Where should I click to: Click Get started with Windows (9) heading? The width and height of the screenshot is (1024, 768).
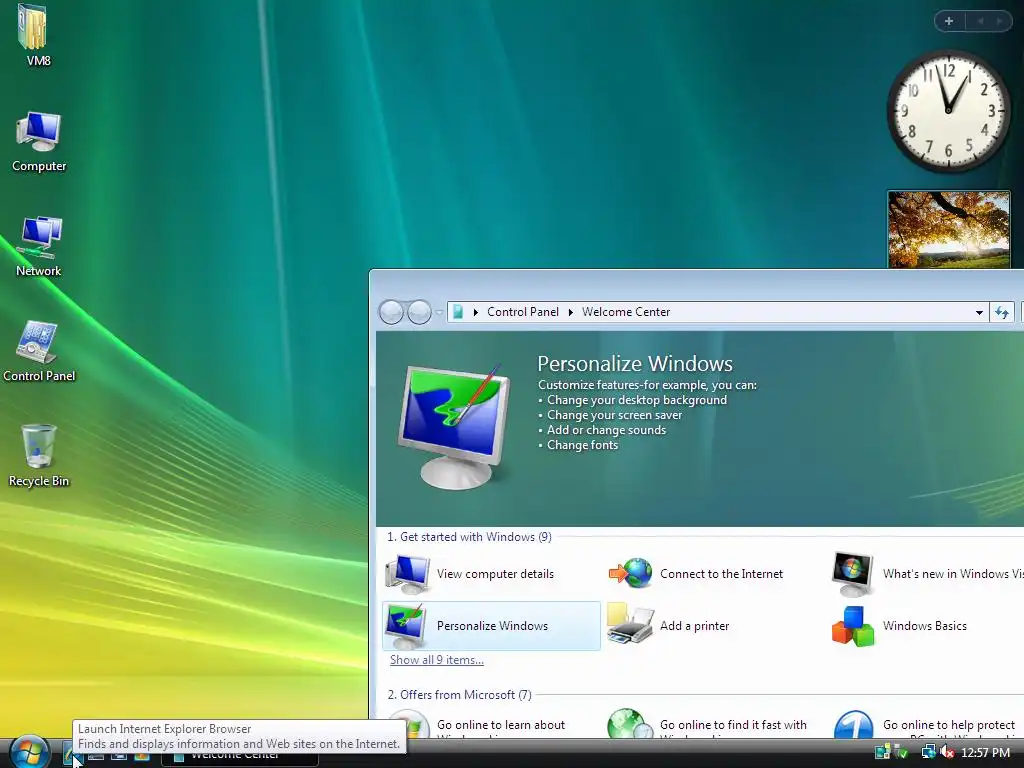click(x=469, y=537)
